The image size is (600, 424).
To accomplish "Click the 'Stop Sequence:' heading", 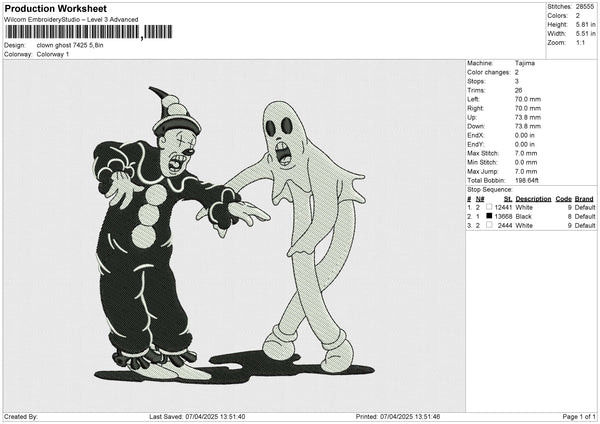I will click(x=489, y=190).
